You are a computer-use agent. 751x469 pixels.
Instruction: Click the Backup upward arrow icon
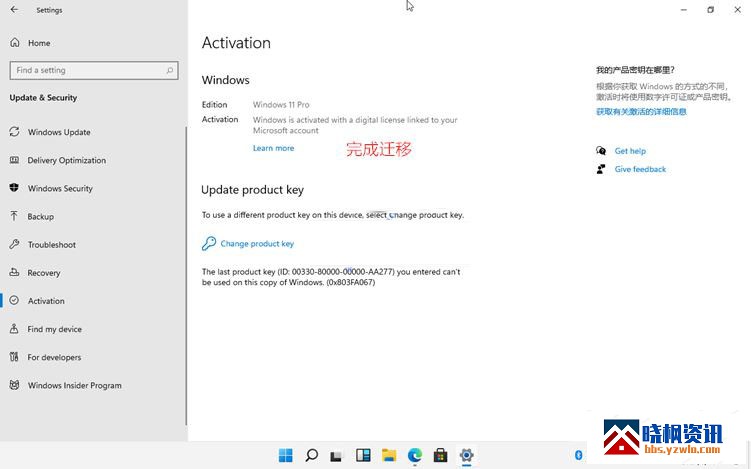point(14,216)
